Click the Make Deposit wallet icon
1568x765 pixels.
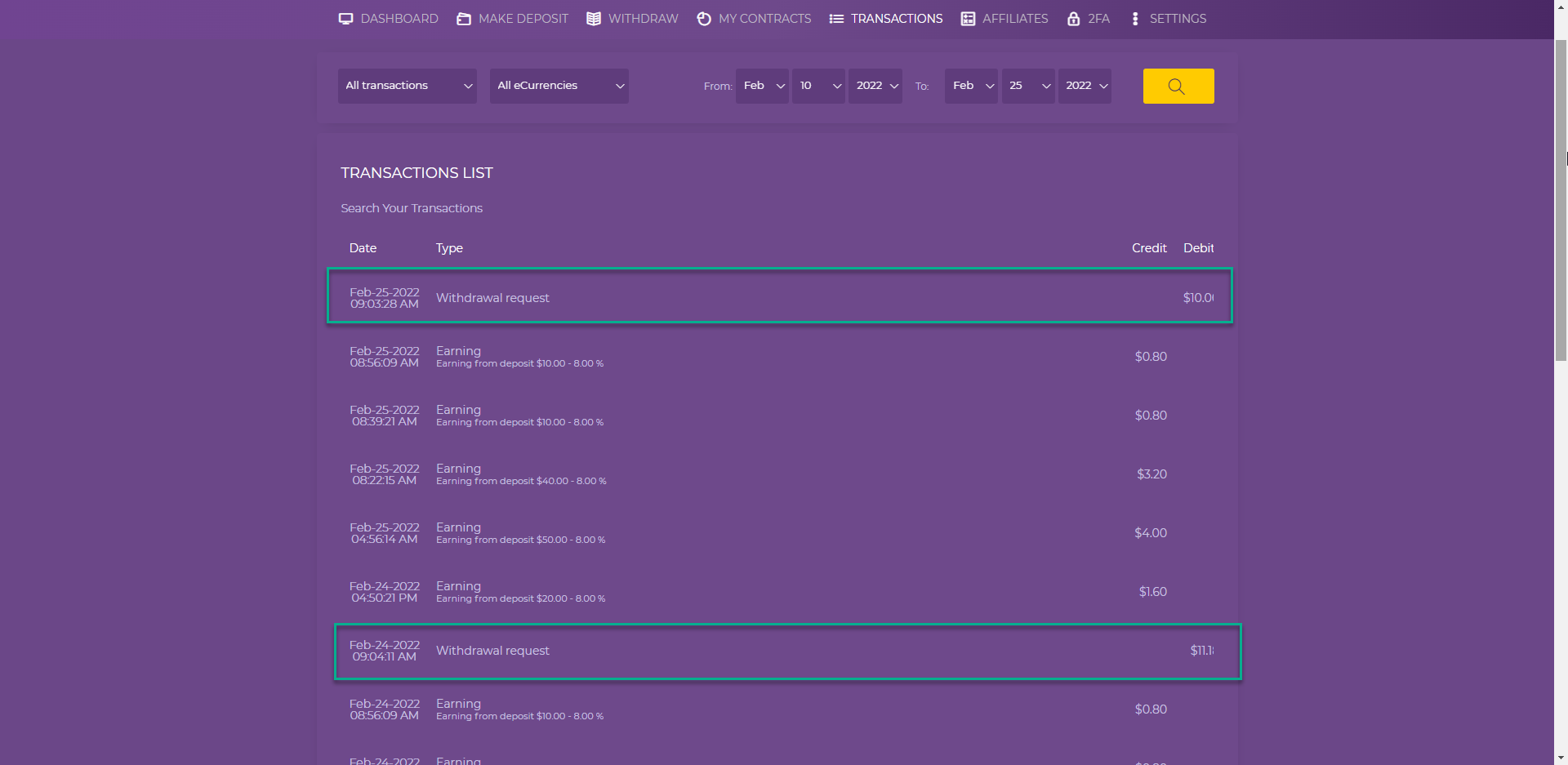click(x=464, y=19)
